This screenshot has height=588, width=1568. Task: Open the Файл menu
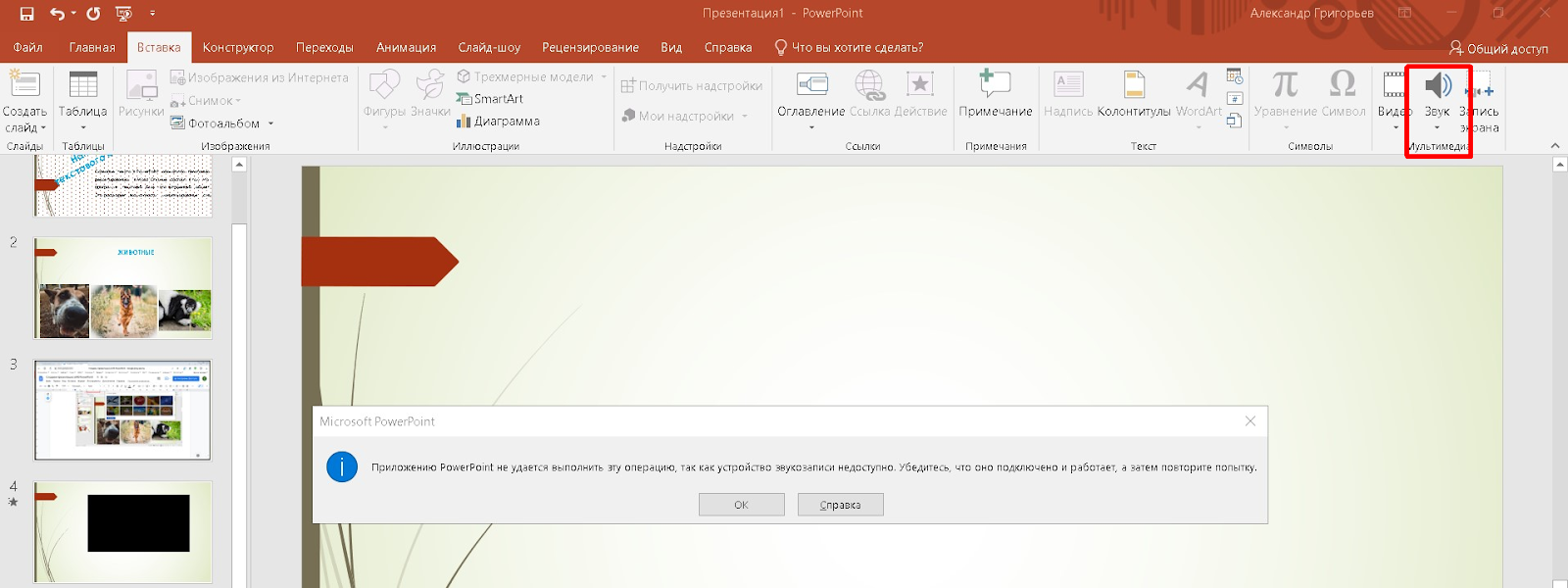click(x=27, y=47)
